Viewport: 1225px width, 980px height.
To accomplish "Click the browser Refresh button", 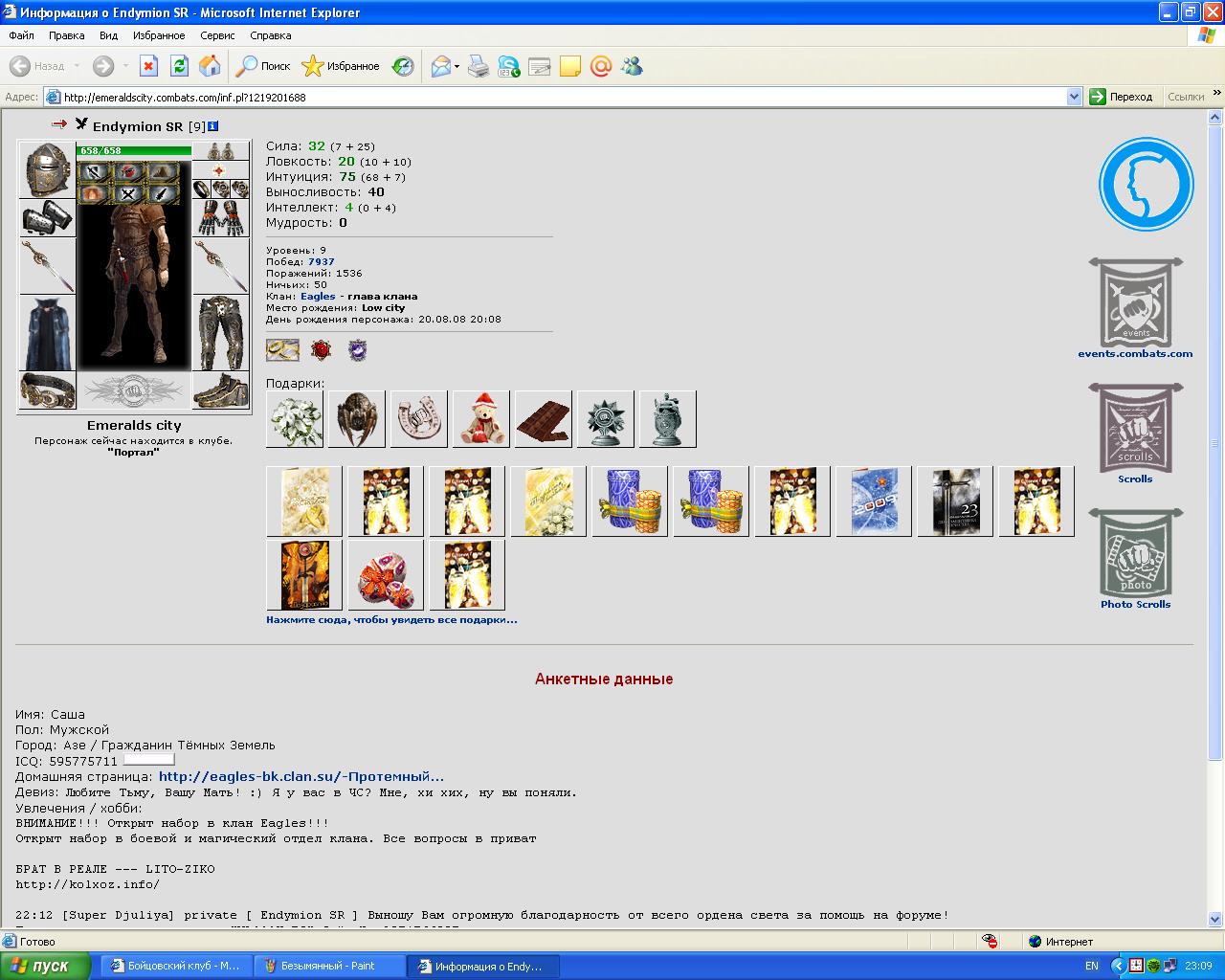I will click(179, 66).
